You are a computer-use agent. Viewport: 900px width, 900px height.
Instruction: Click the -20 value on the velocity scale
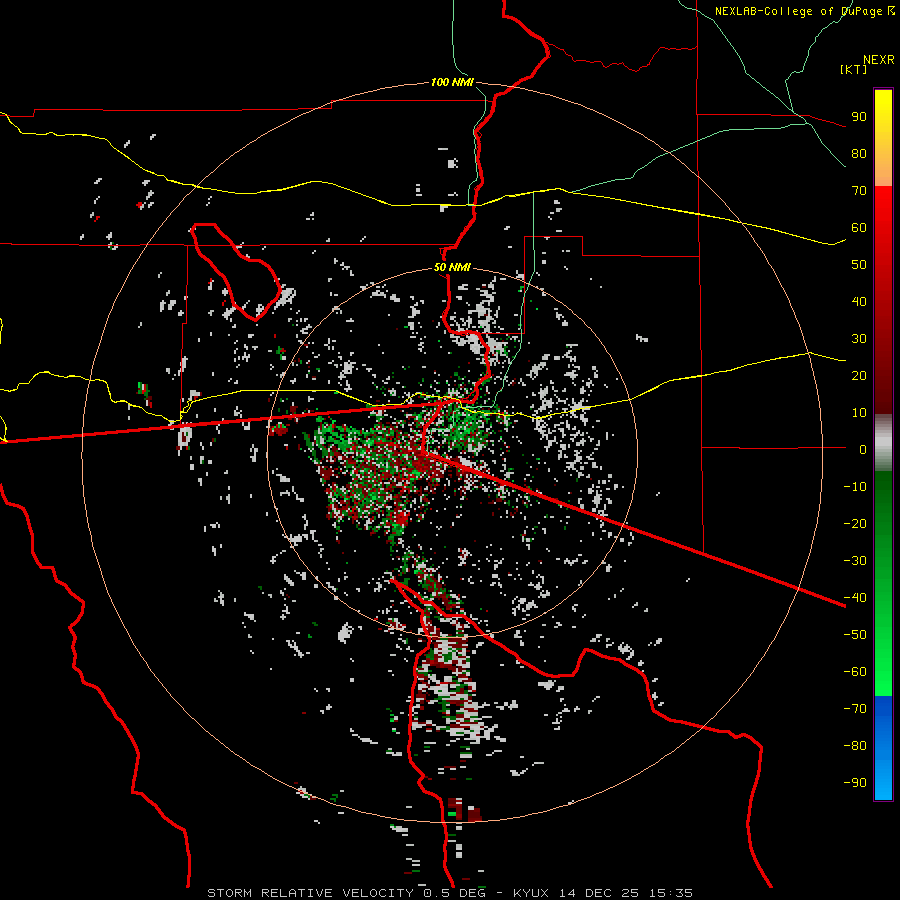click(855, 524)
